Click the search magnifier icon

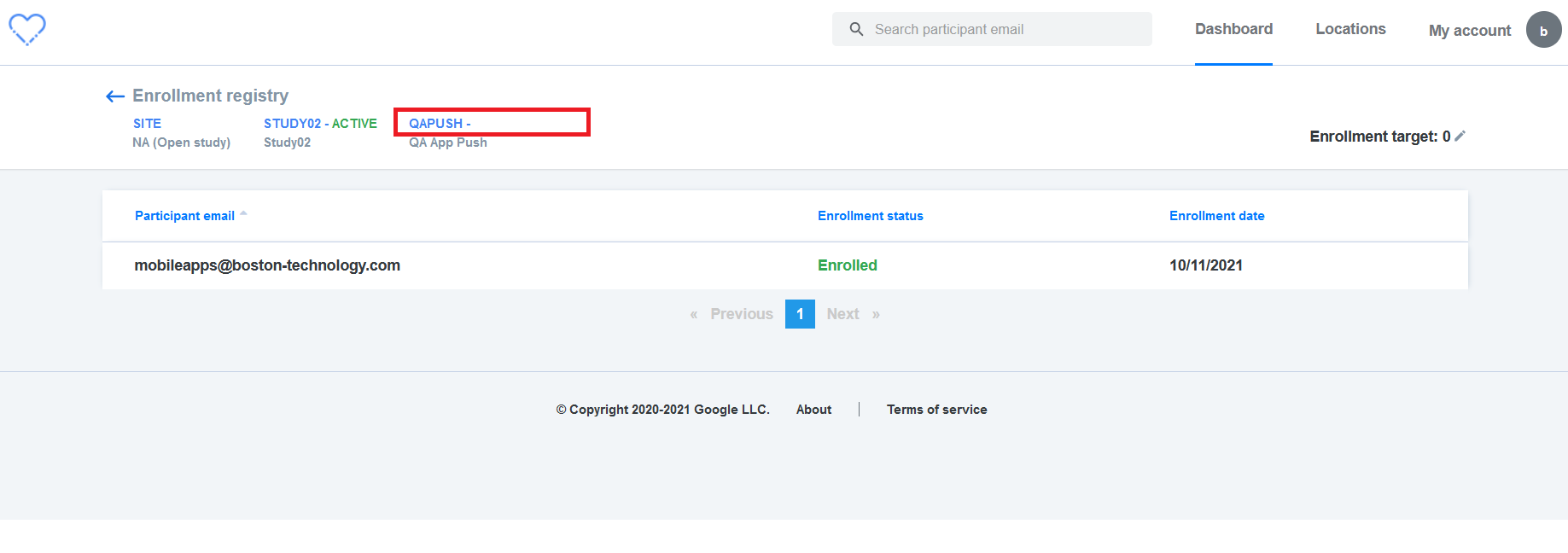(x=856, y=29)
